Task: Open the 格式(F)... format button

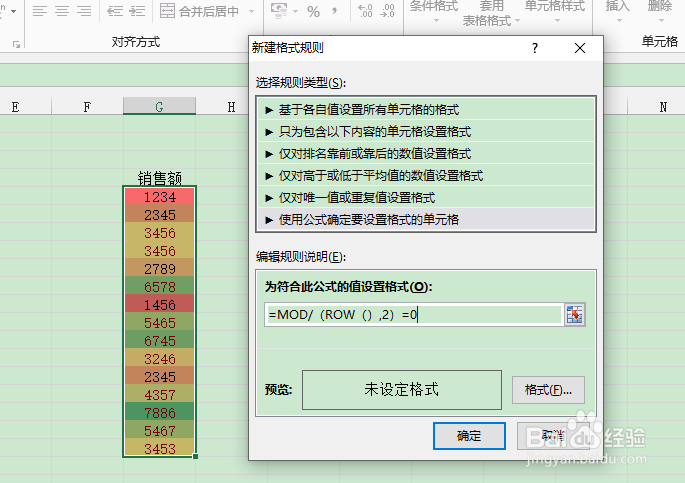Action: pyautogui.click(x=548, y=390)
